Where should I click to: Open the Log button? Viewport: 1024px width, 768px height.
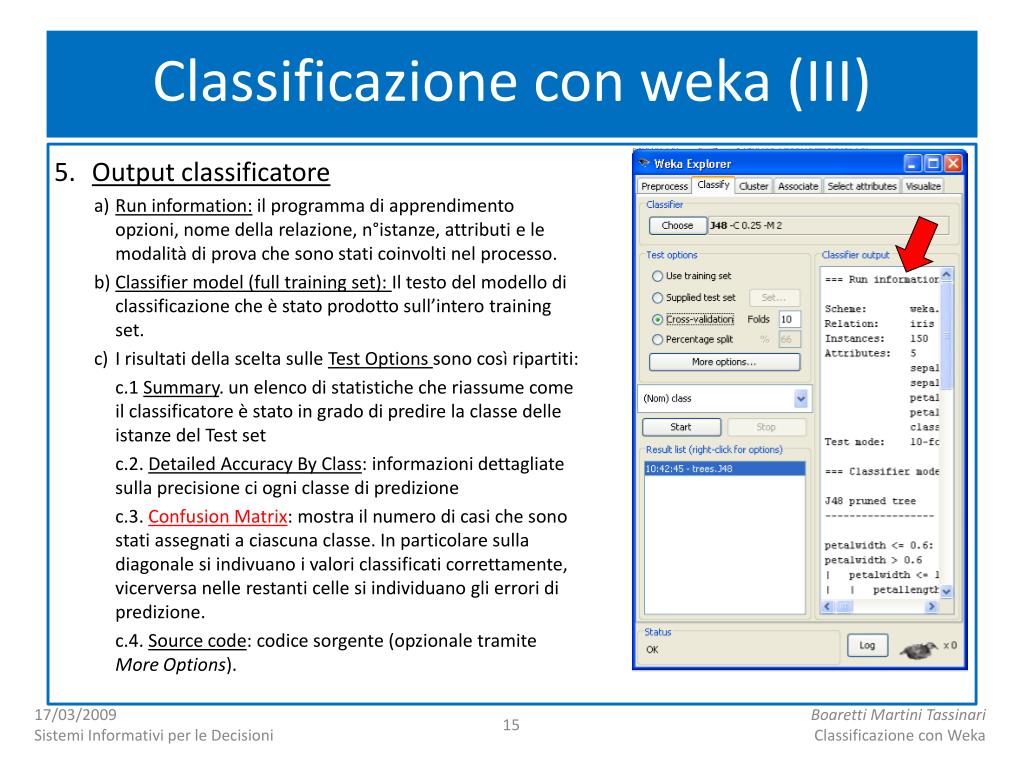coord(867,645)
